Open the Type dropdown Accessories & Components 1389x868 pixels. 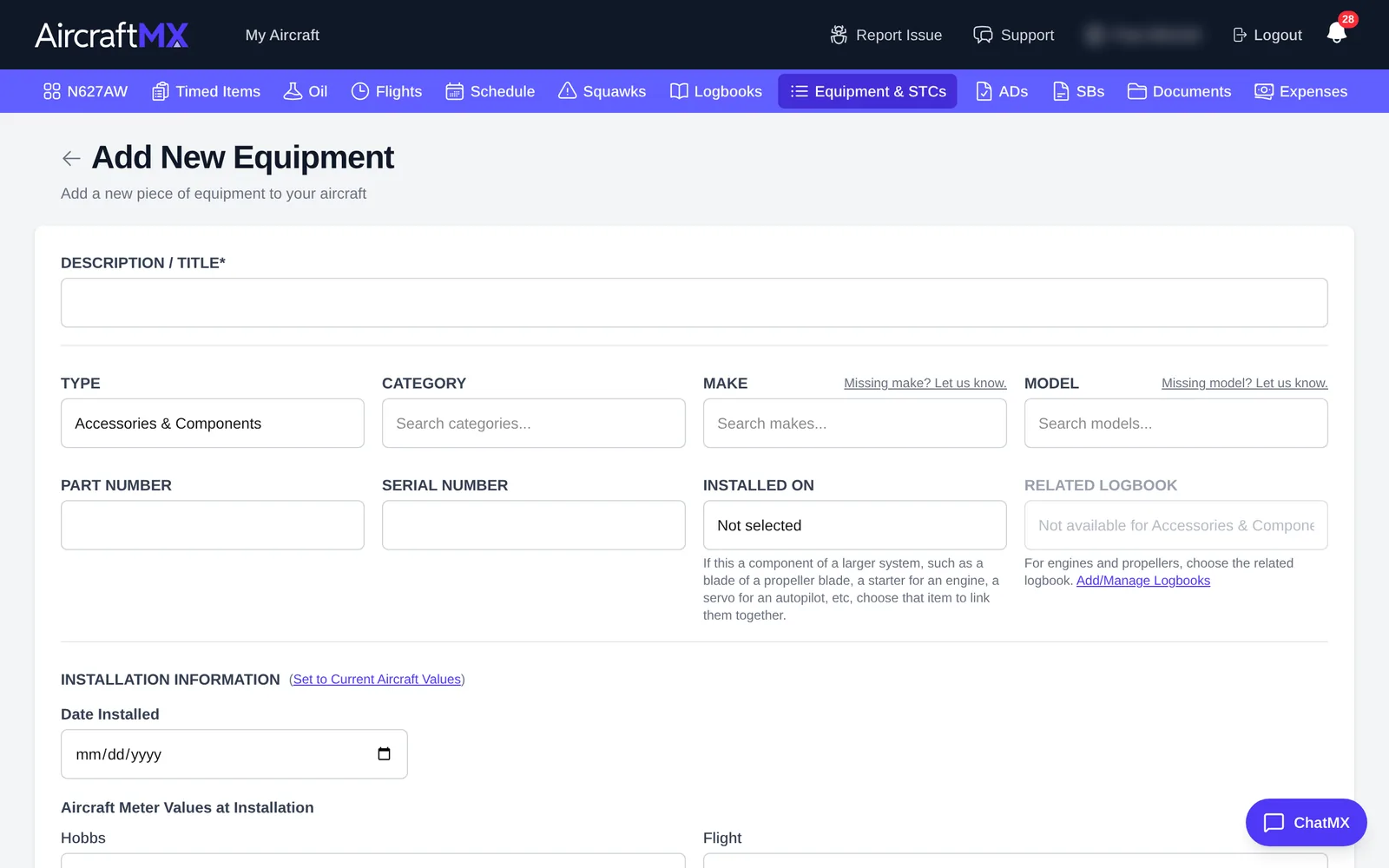pos(213,423)
